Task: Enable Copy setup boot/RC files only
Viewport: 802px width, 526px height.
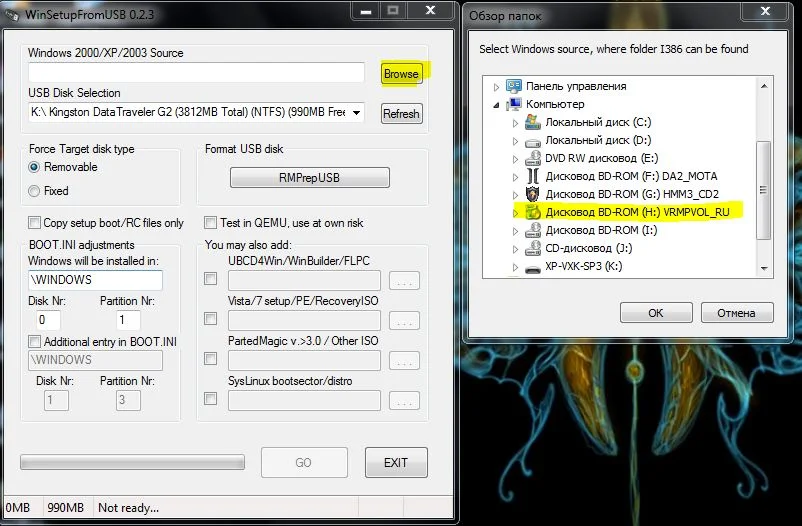Action: pos(34,223)
